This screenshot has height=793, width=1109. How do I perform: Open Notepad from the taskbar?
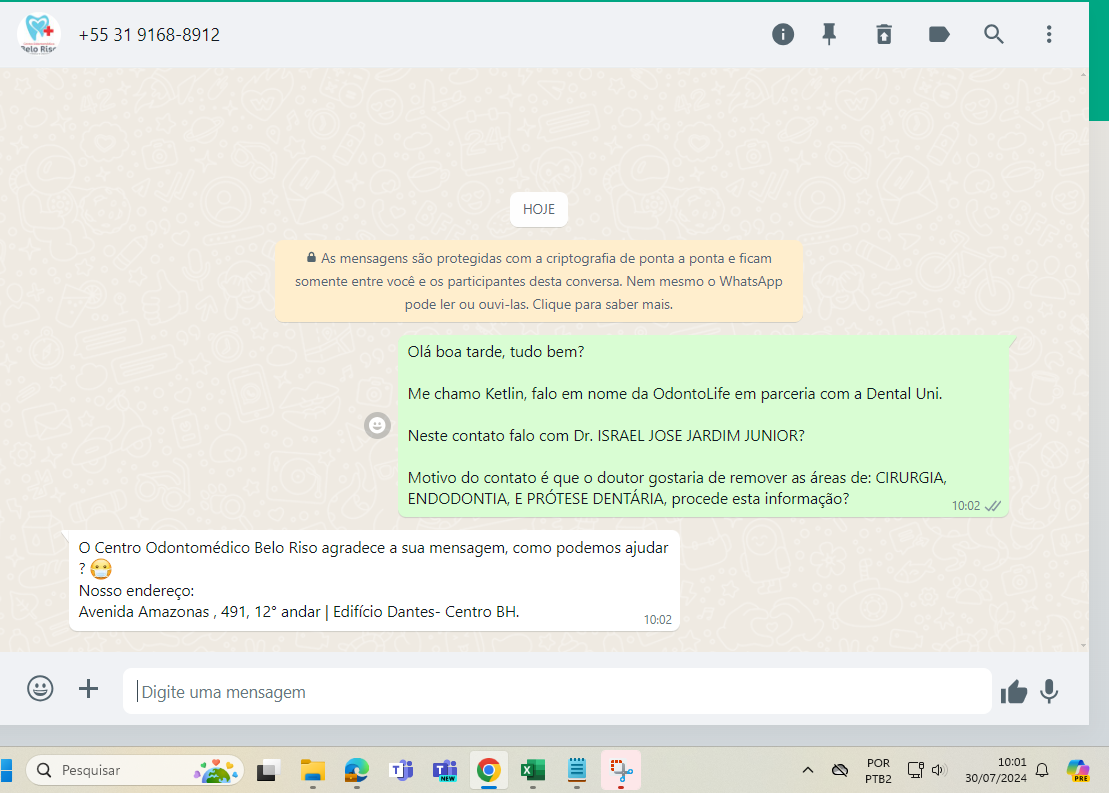pos(577,770)
